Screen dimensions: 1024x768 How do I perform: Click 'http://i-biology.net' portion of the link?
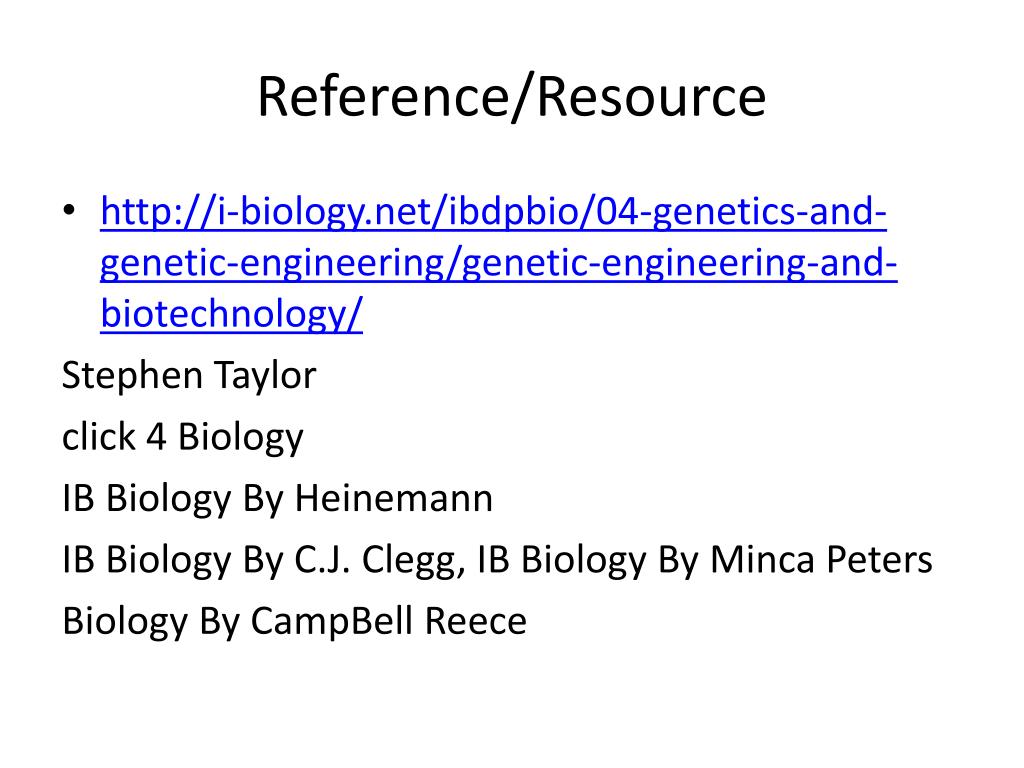[266, 212]
